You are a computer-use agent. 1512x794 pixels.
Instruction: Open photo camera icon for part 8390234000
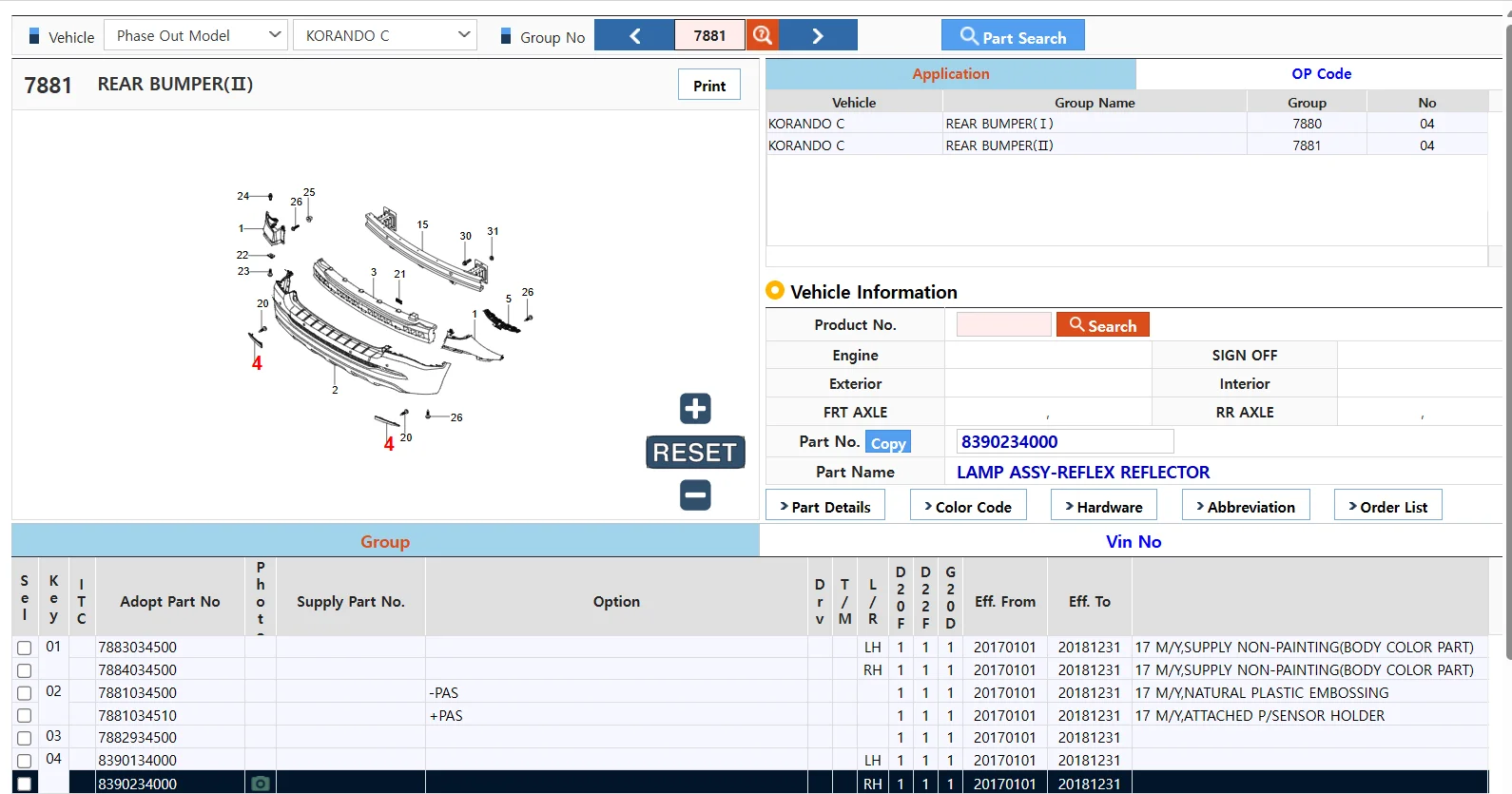click(260, 784)
